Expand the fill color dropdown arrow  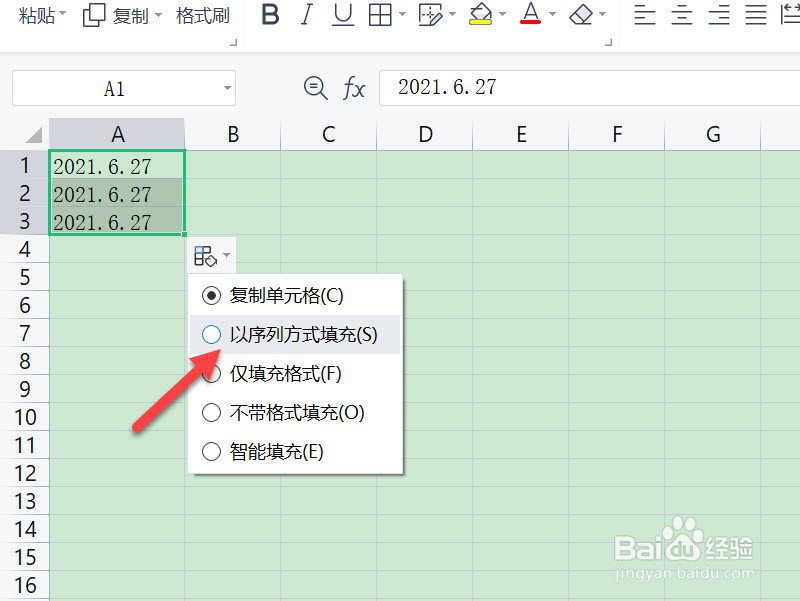(502, 14)
